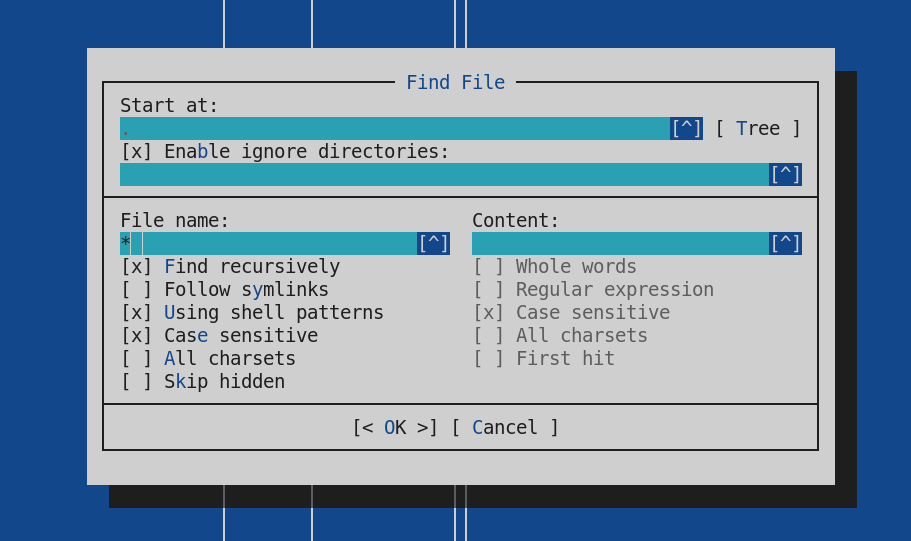Toggle file name Case sensitive checkbox

pos(219,335)
